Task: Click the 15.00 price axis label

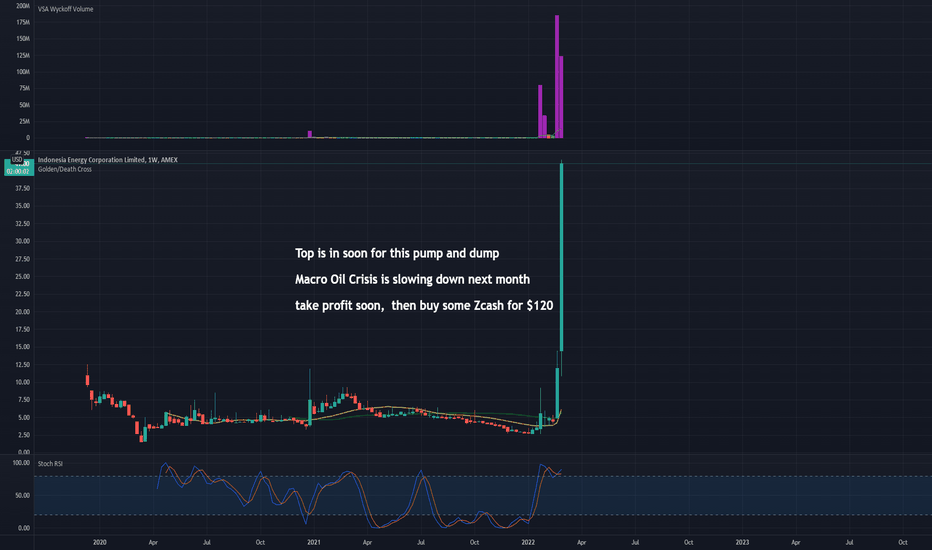Action: pyautogui.click(x=23, y=347)
